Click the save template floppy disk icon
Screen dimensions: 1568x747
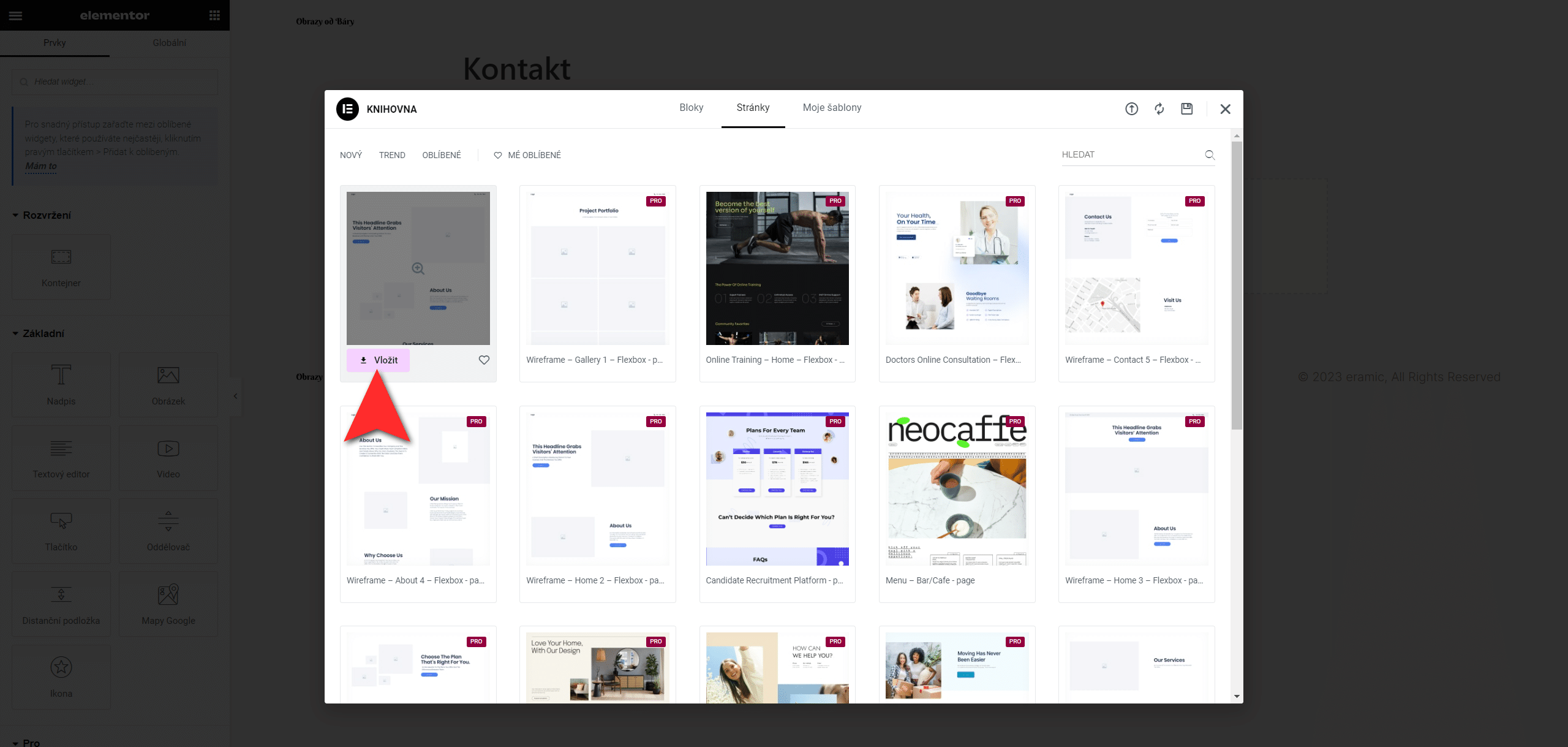(x=1187, y=109)
